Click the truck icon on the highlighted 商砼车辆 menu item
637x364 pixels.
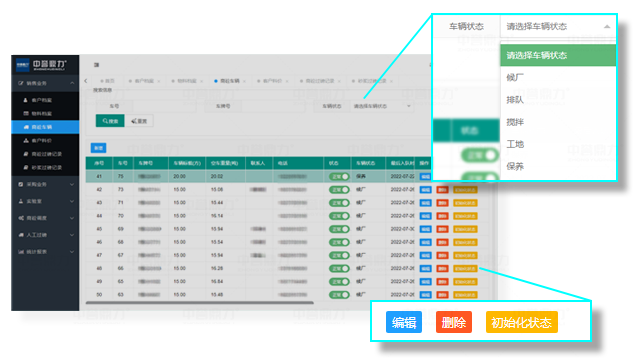[x=26, y=127]
